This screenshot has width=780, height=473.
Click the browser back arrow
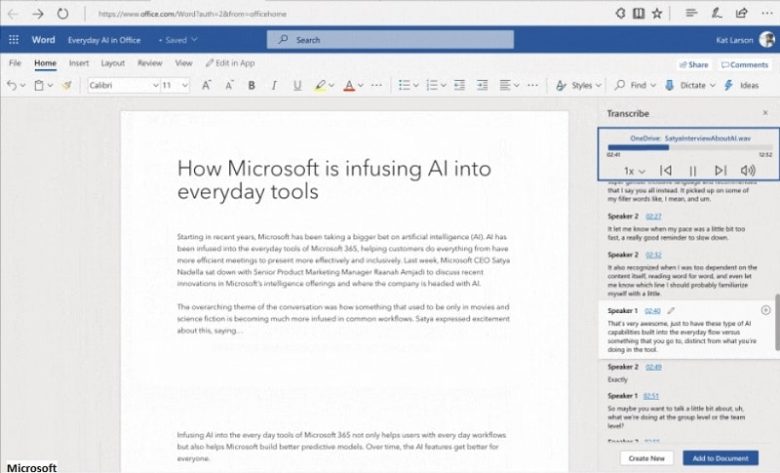pyautogui.click(x=13, y=14)
